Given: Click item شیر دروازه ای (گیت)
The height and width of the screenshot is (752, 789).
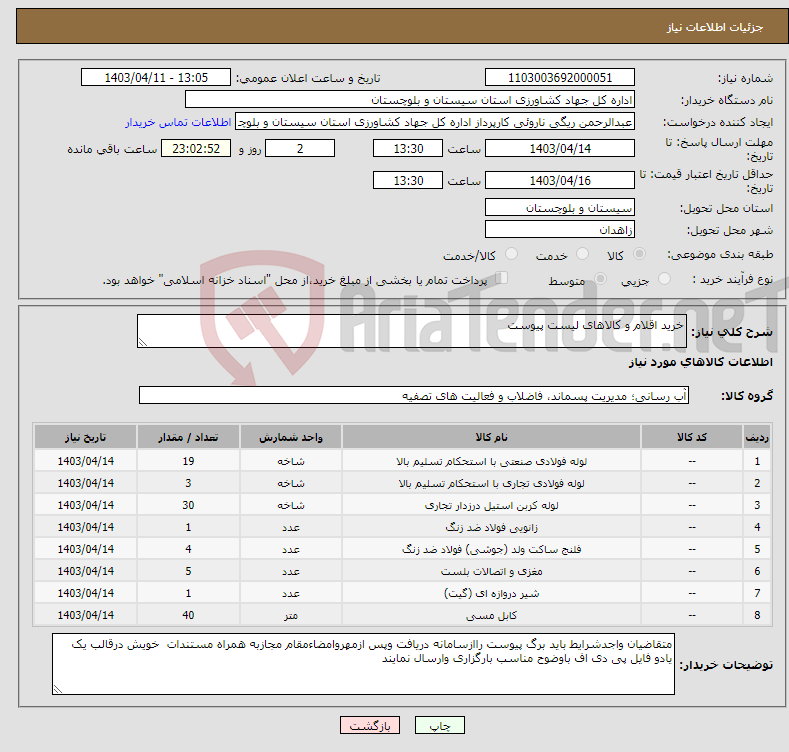Looking at the screenshot, I should [492, 593].
